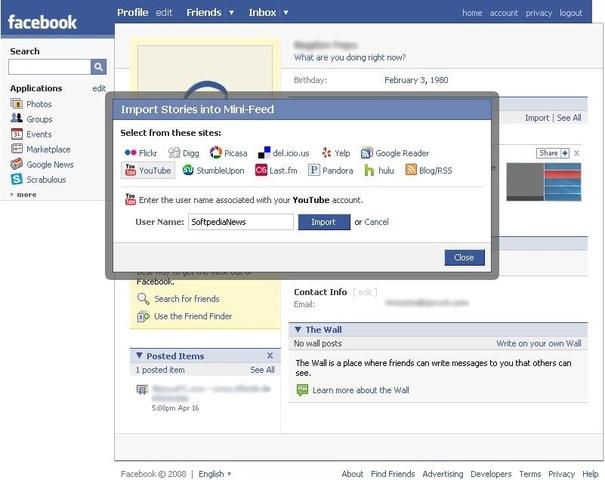Click Write on your own Wall
Viewport: 605px width, 480px height.
coord(539,343)
